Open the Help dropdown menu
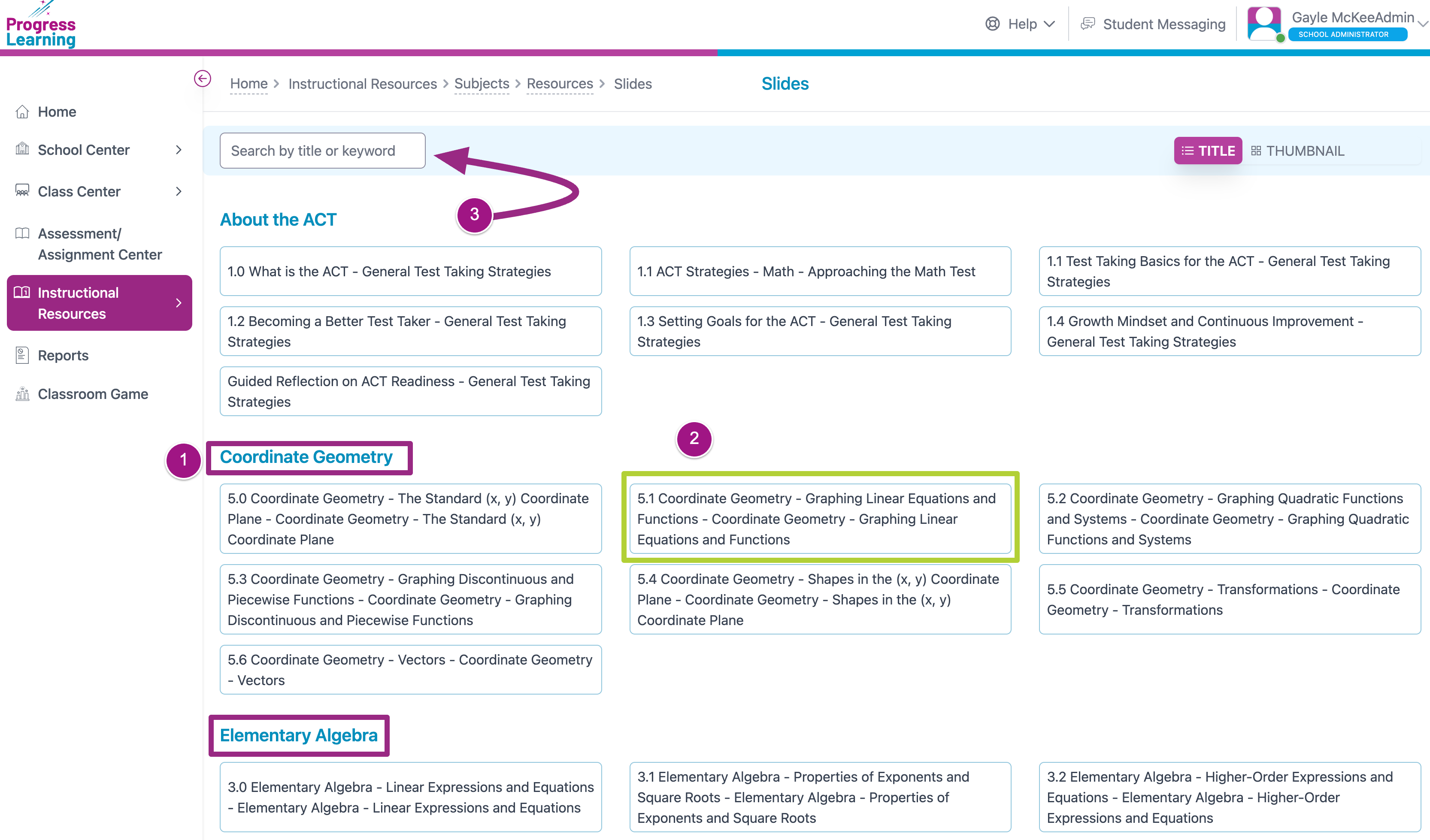This screenshot has width=1430, height=840. coord(1020,24)
